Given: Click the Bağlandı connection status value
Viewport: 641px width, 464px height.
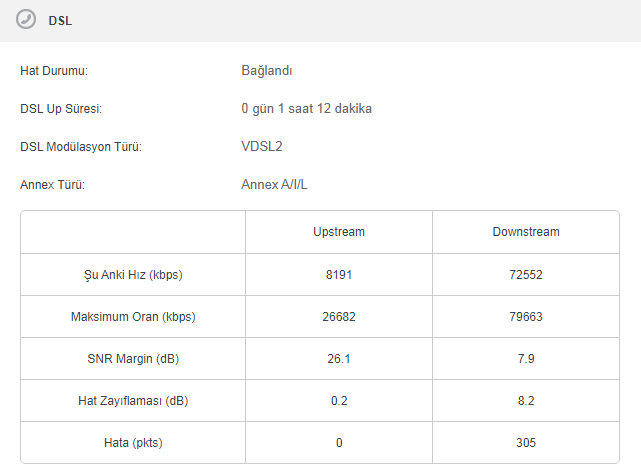Looking at the screenshot, I should (x=266, y=71).
